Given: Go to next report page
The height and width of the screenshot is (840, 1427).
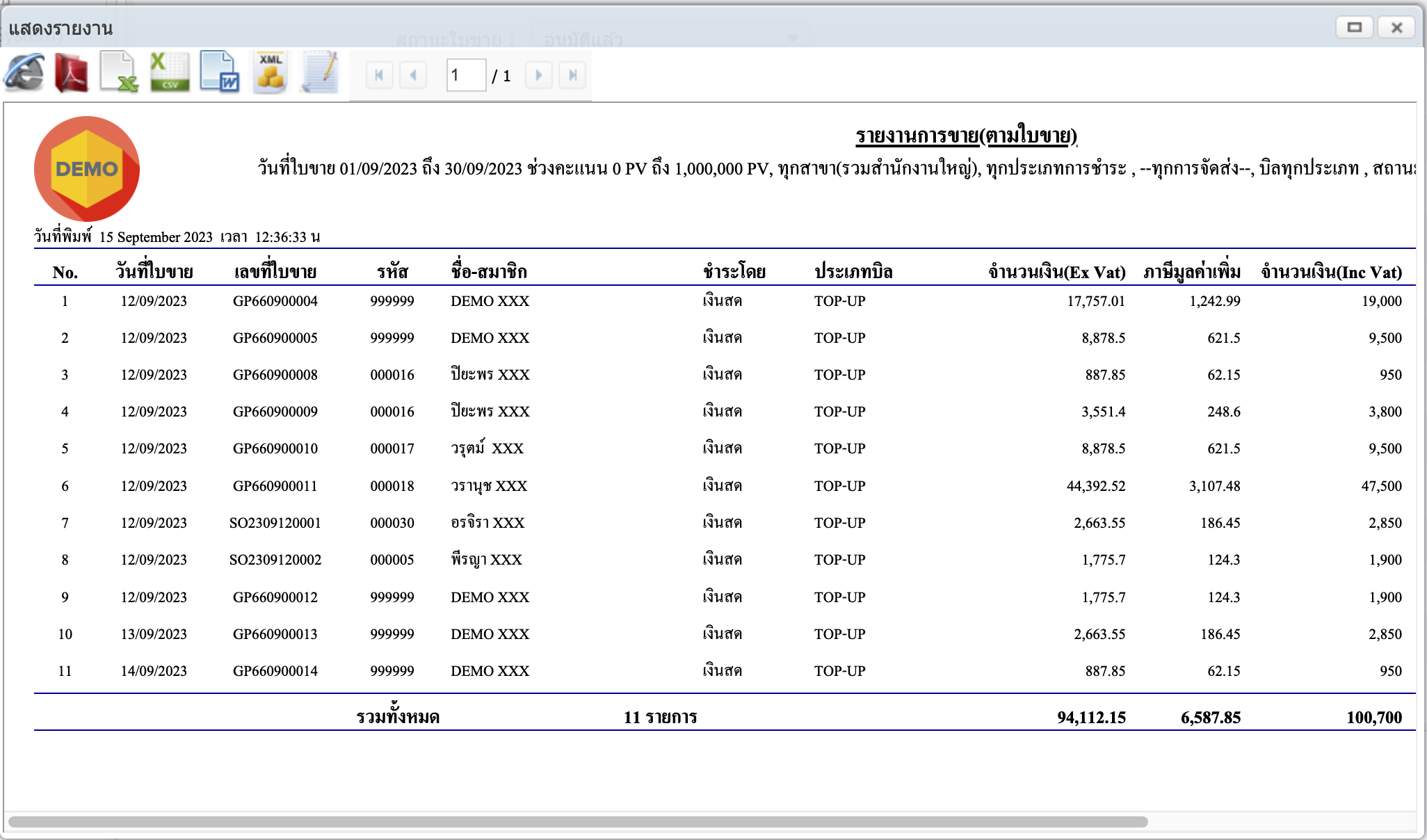Looking at the screenshot, I should [x=539, y=75].
